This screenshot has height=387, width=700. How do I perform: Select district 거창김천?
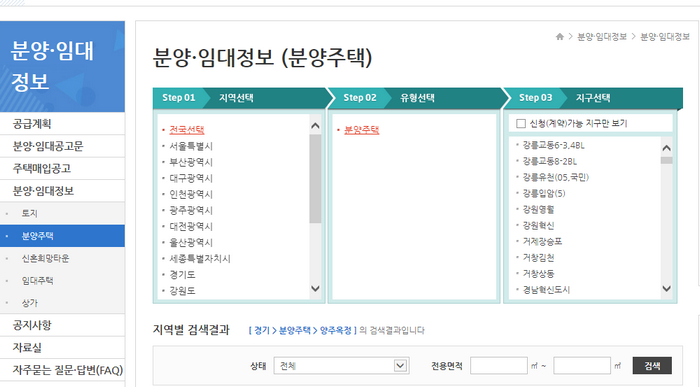click(538, 258)
